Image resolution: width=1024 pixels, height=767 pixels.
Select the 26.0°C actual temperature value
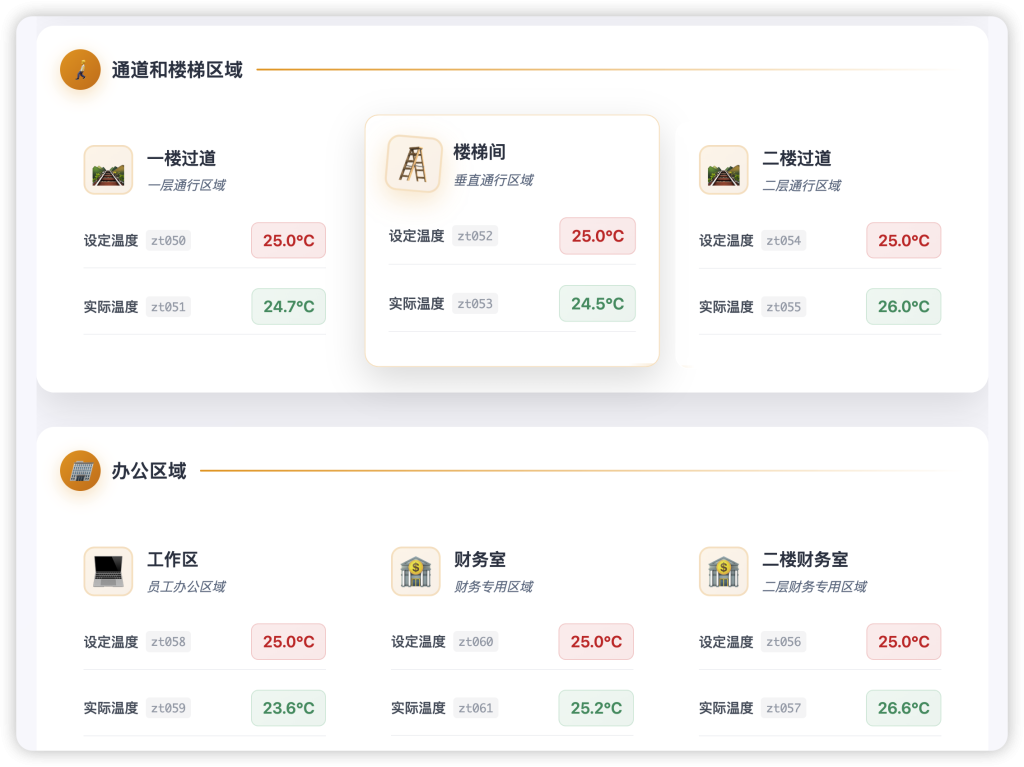click(903, 307)
